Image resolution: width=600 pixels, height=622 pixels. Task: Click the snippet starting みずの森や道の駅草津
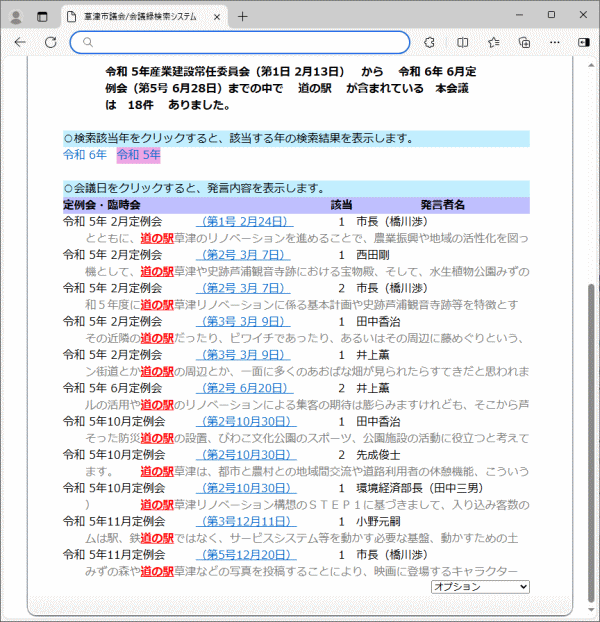[x=301, y=571]
